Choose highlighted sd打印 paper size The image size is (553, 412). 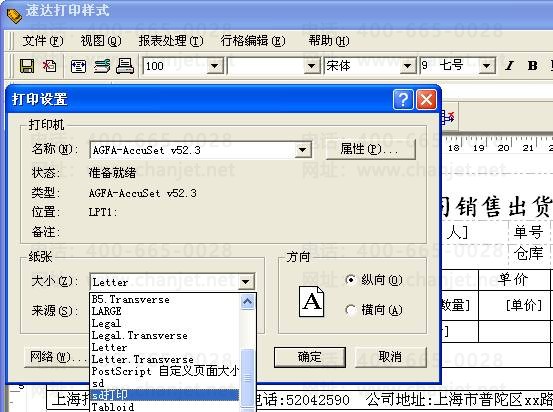(165, 395)
